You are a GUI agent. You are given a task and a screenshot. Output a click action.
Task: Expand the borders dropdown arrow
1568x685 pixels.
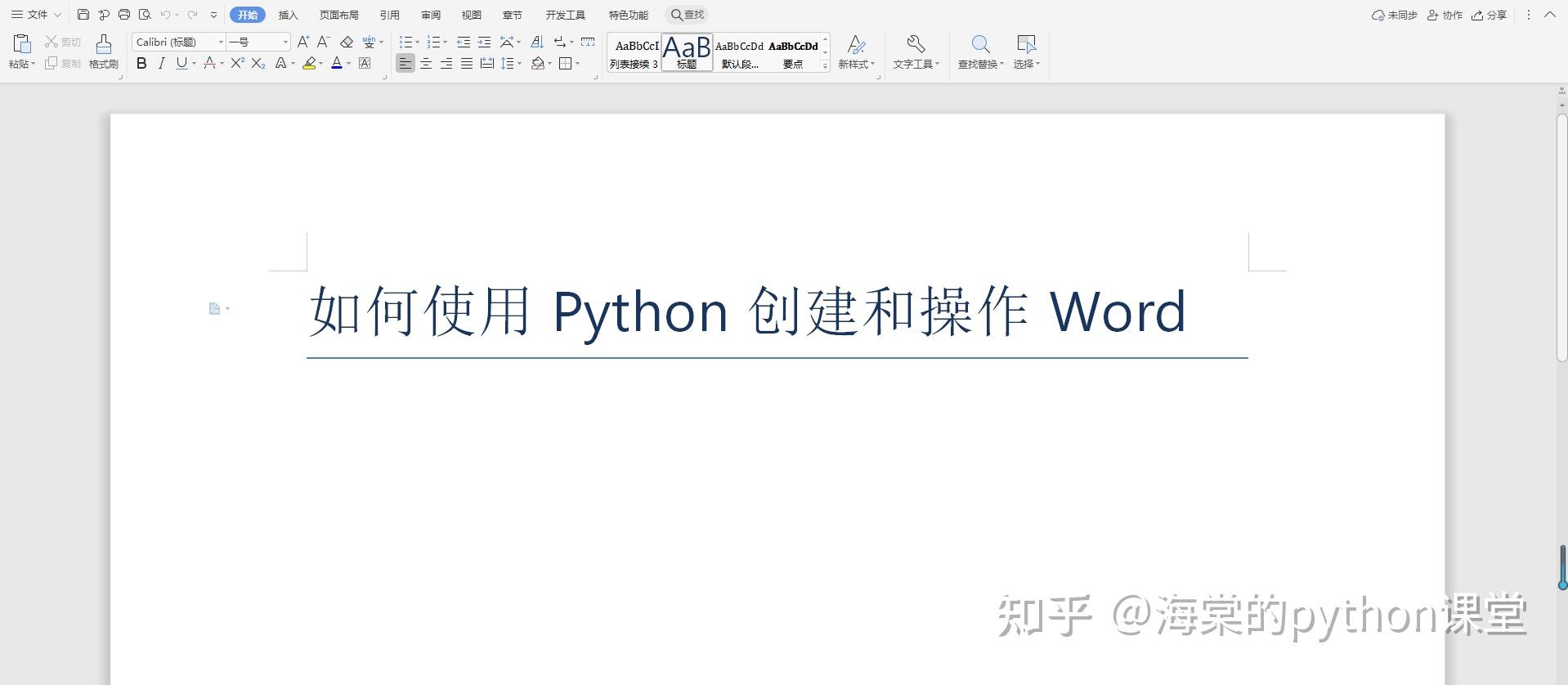coord(578,63)
